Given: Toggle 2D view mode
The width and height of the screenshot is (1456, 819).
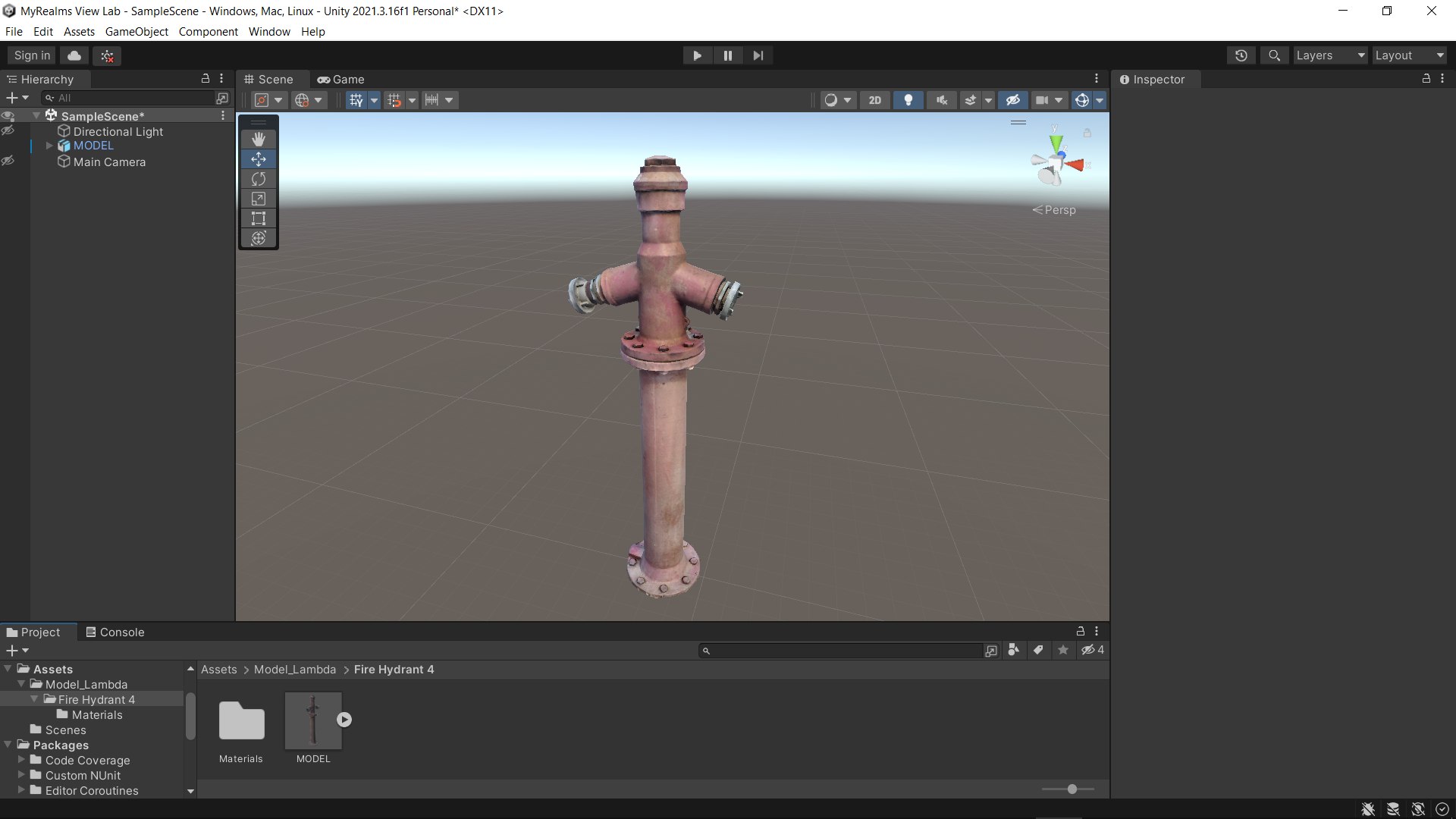Looking at the screenshot, I should pyautogui.click(x=875, y=100).
